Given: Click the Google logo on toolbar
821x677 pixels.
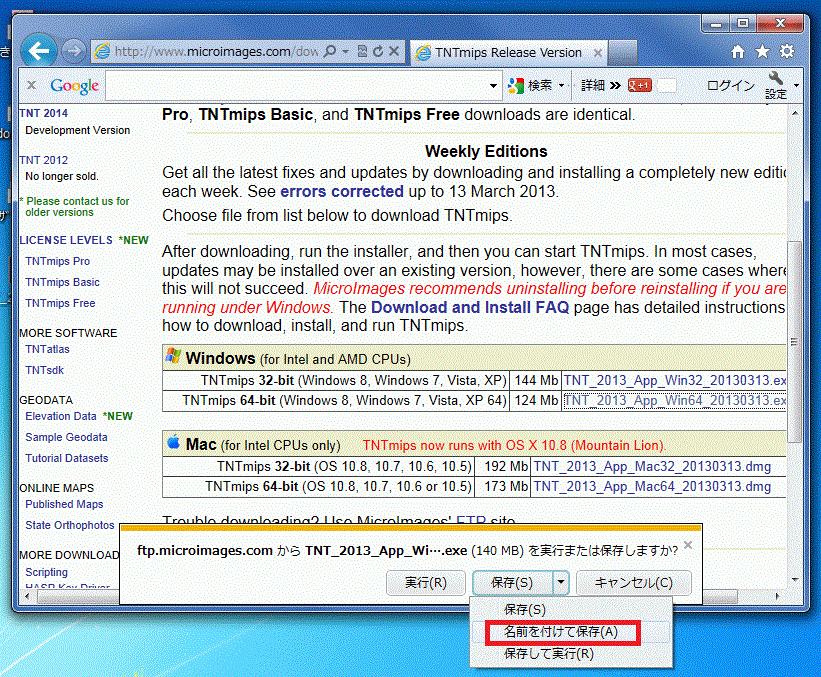Looking at the screenshot, I should pos(74,86).
